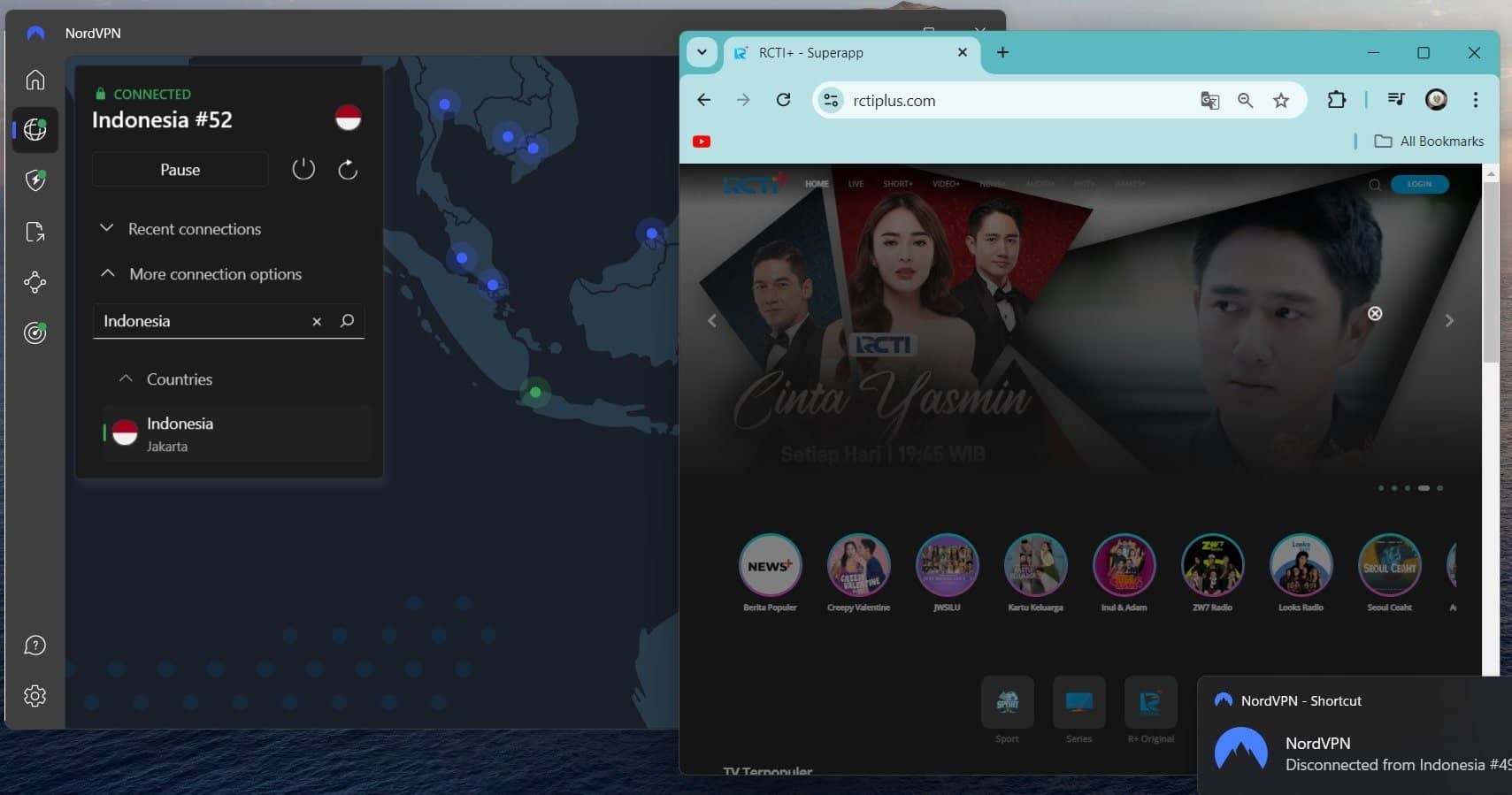Image resolution: width=1512 pixels, height=795 pixels.
Task: Click HOME in RCTI+ navigation
Action: click(x=817, y=184)
